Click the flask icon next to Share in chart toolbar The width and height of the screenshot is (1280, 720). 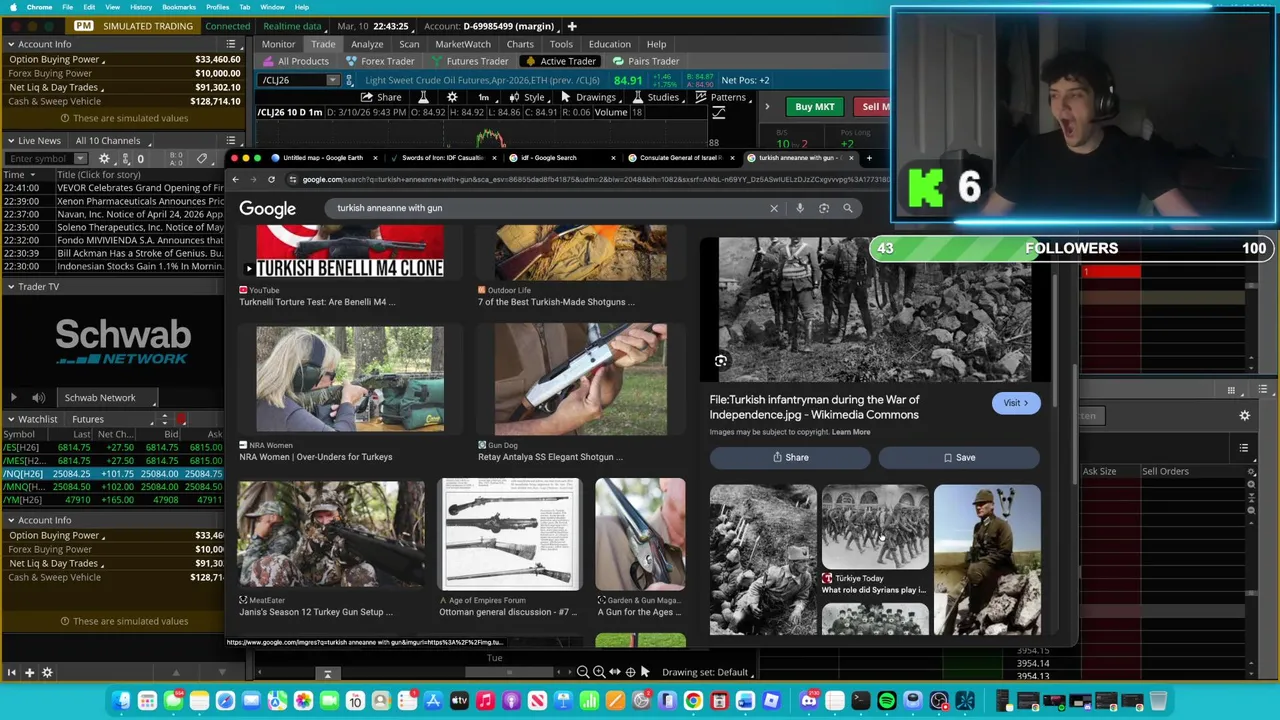coord(423,97)
